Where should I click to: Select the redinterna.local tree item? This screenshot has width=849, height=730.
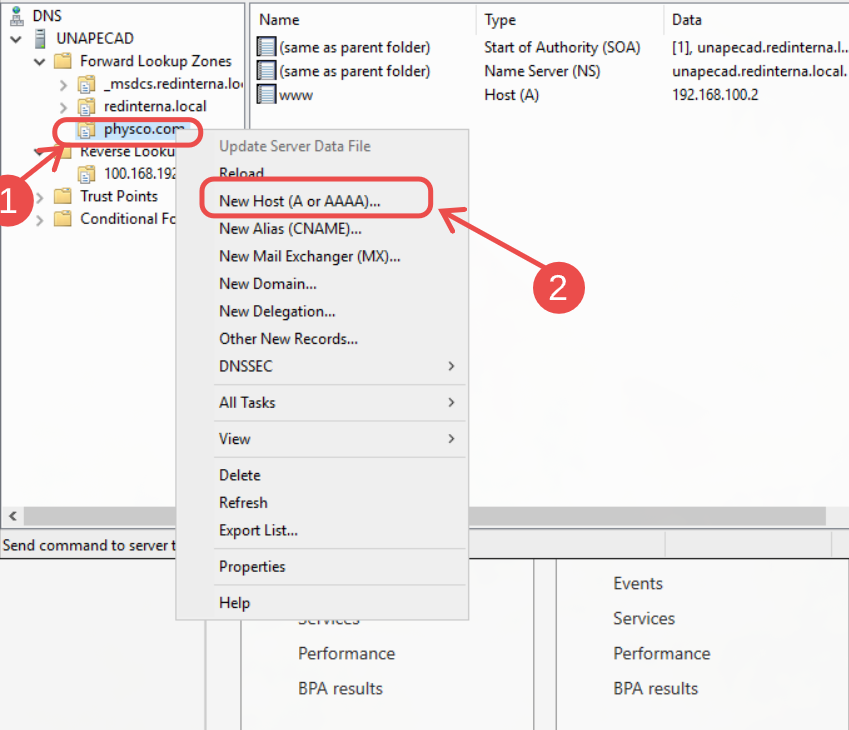click(155, 107)
